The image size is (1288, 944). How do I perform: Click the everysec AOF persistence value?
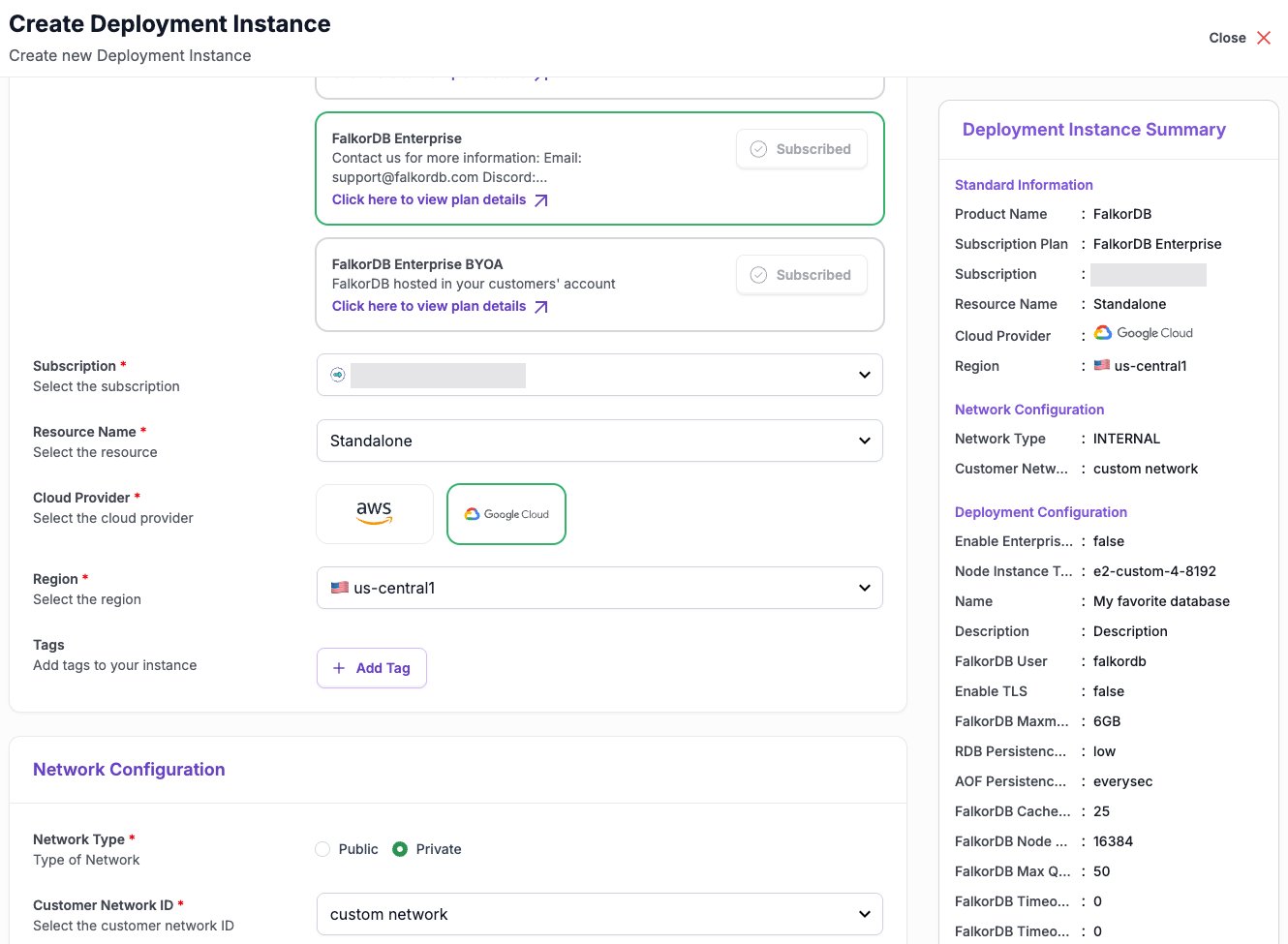pos(1122,781)
